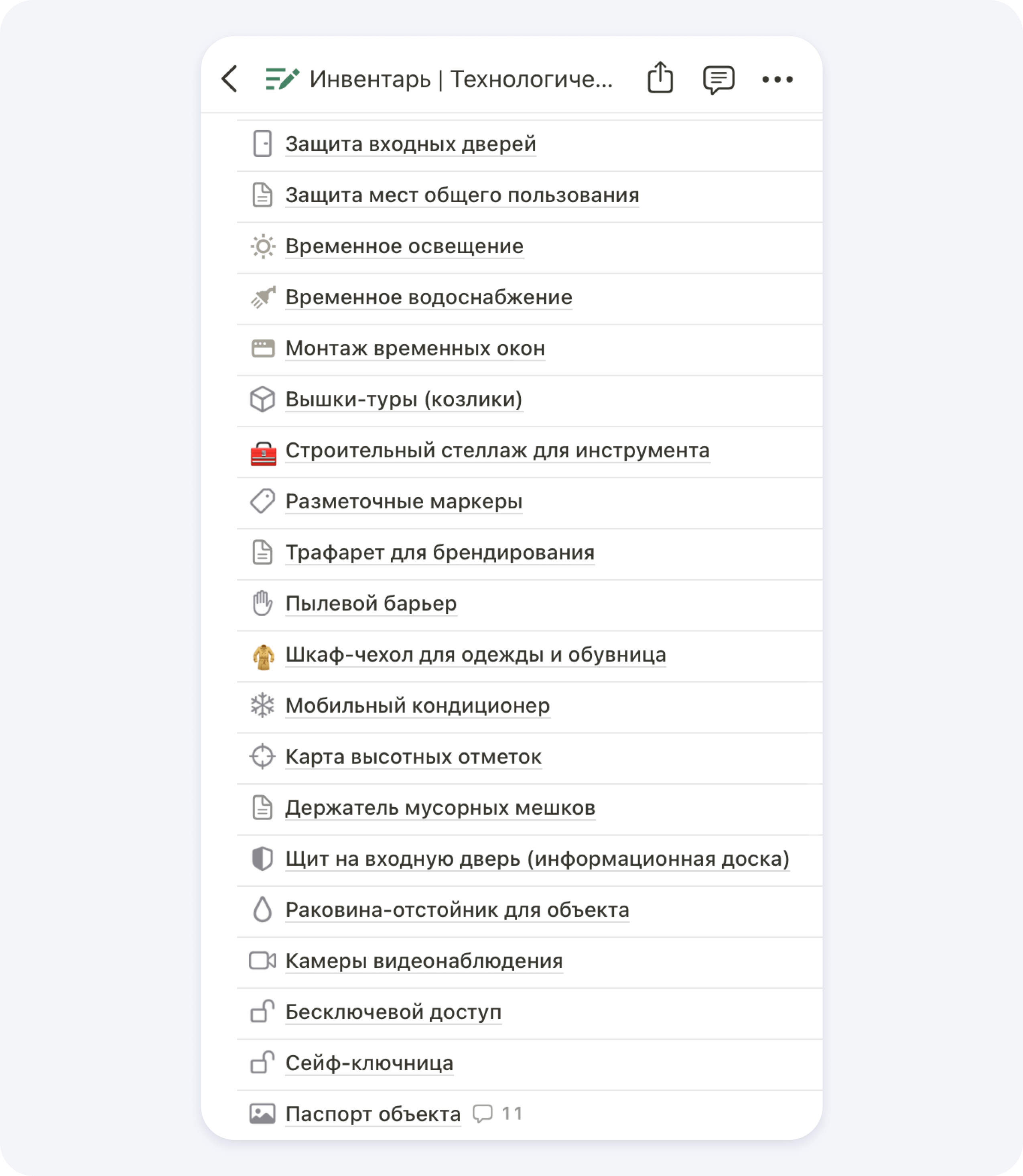Click the coat icon for Шкаф-чехол
The height and width of the screenshot is (1176, 1023).
coord(263,656)
